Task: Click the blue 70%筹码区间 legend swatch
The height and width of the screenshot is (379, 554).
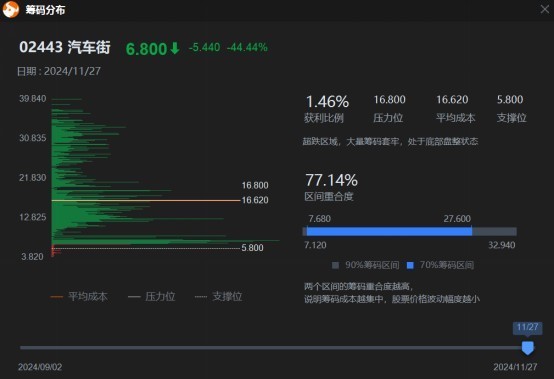Action: [x=410, y=265]
